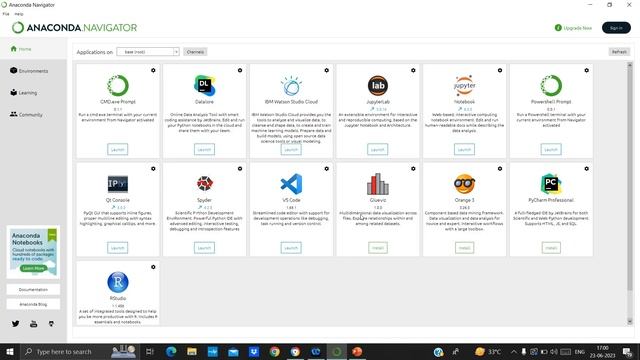This screenshot has height=360, width=640.
Task: Click the Powershell Prompt app icon
Action: [551, 85]
